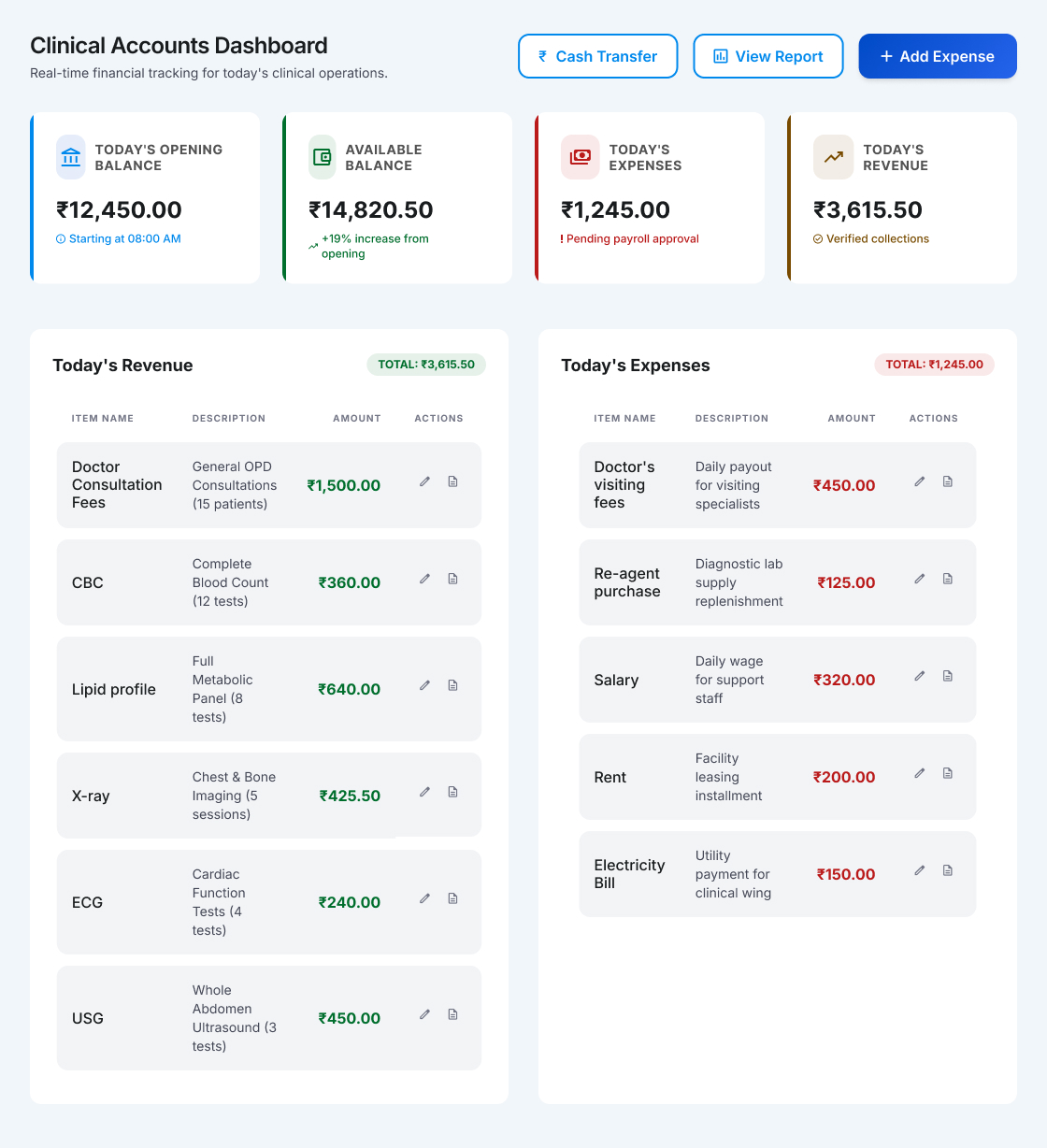1047x1148 pixels.
Task: Open document icon for Doctor's visiting fees
Action: click(948, 481)
